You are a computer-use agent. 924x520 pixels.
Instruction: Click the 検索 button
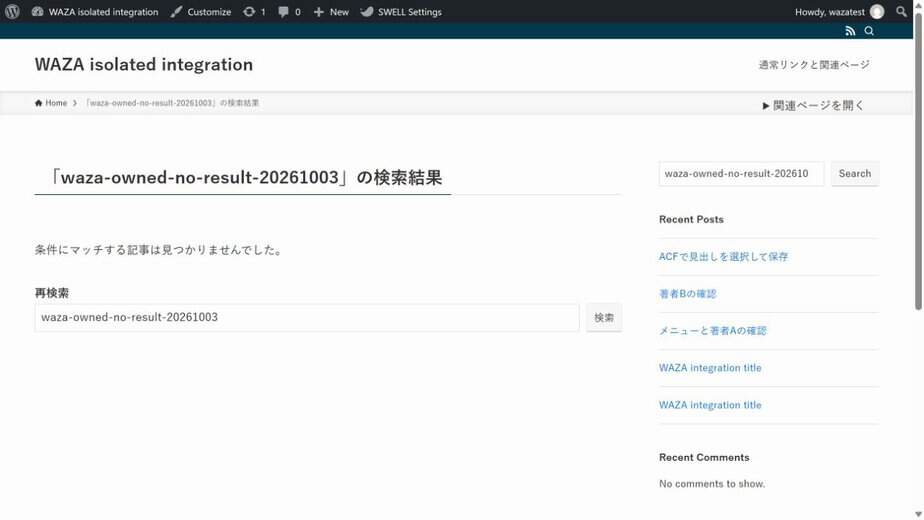pyautogui.click(x=603, y=318)
